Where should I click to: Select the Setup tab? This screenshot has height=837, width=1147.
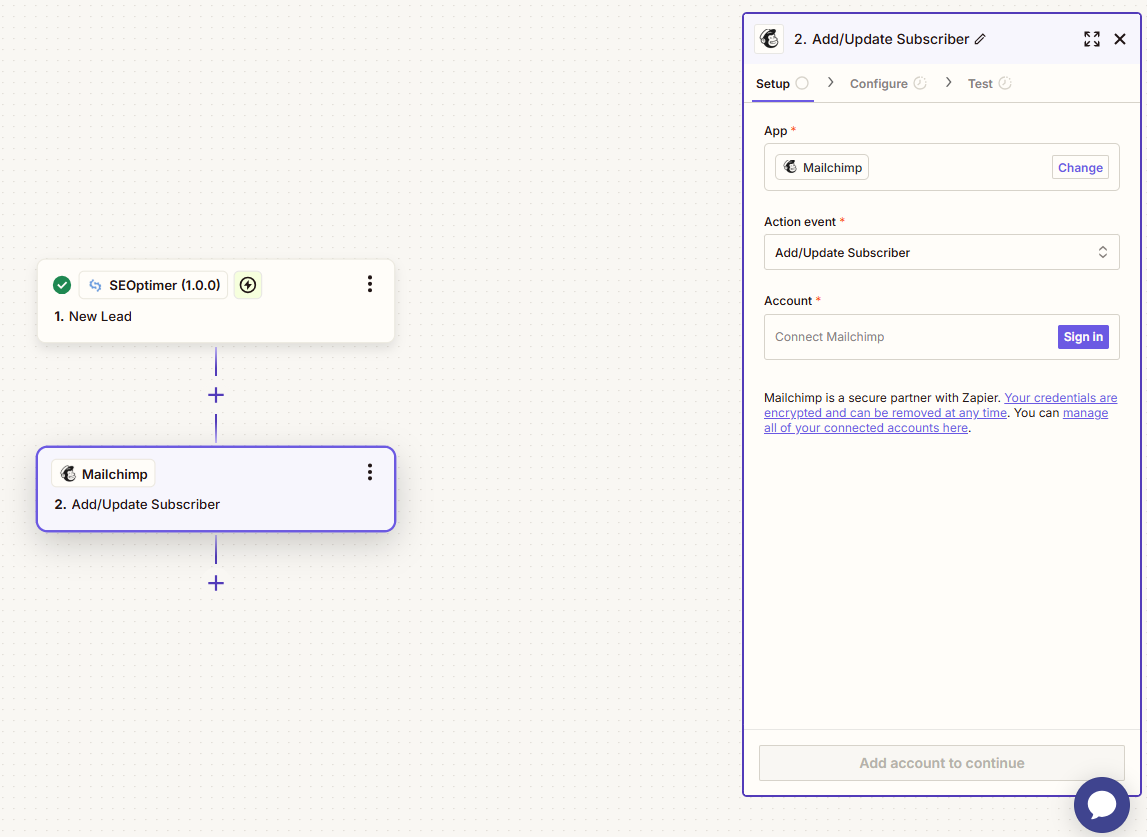coord(773,84)
